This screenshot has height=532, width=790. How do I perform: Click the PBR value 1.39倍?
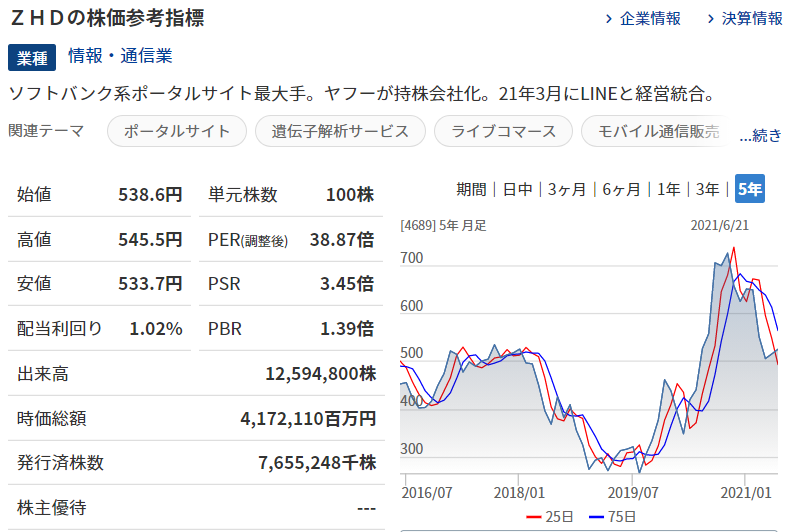[347, 328]
